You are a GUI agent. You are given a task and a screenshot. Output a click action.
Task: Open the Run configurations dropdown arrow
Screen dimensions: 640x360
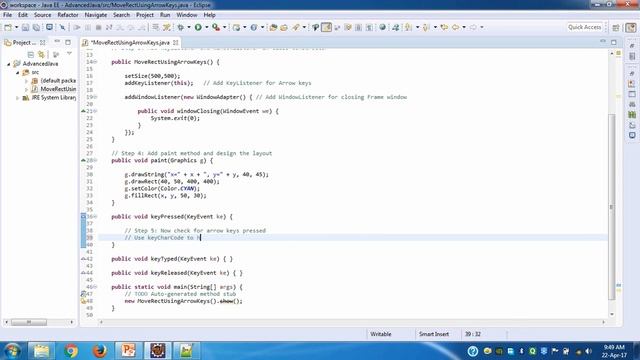pos(207,27)
